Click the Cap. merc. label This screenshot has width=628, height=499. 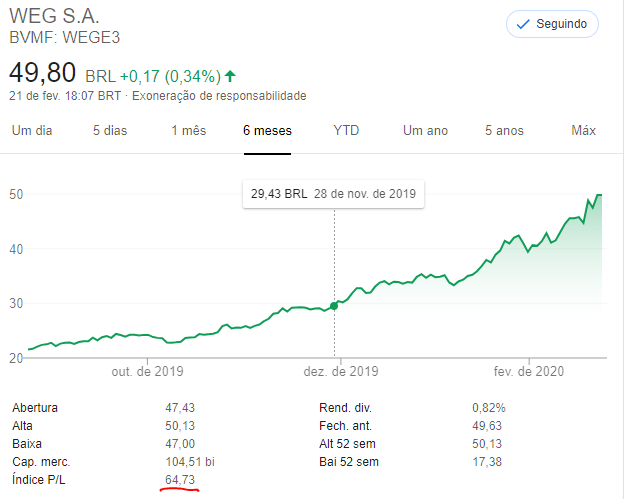tap(41, 462)
